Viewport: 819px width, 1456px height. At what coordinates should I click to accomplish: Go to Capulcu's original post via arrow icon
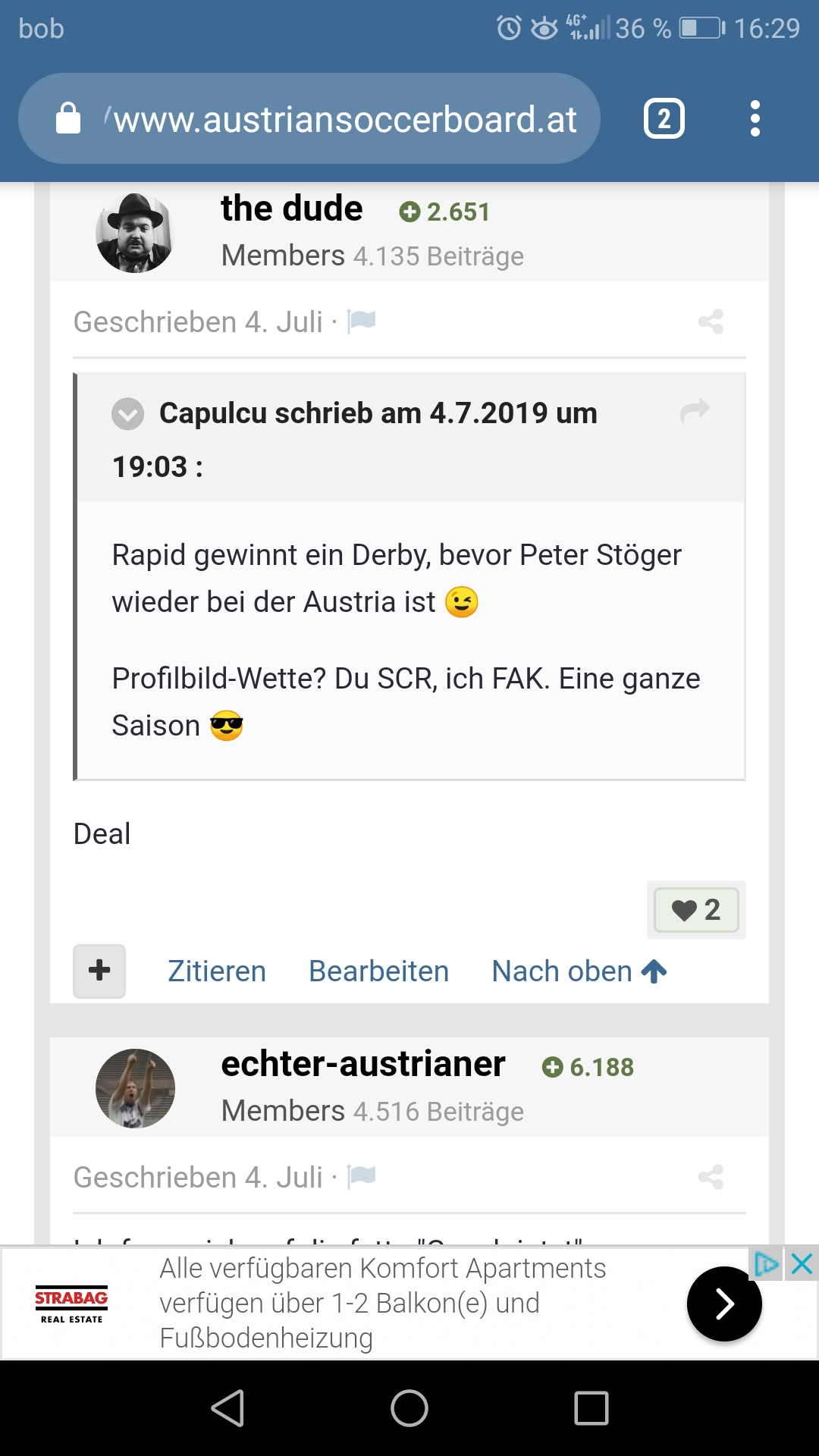(694, 411)
